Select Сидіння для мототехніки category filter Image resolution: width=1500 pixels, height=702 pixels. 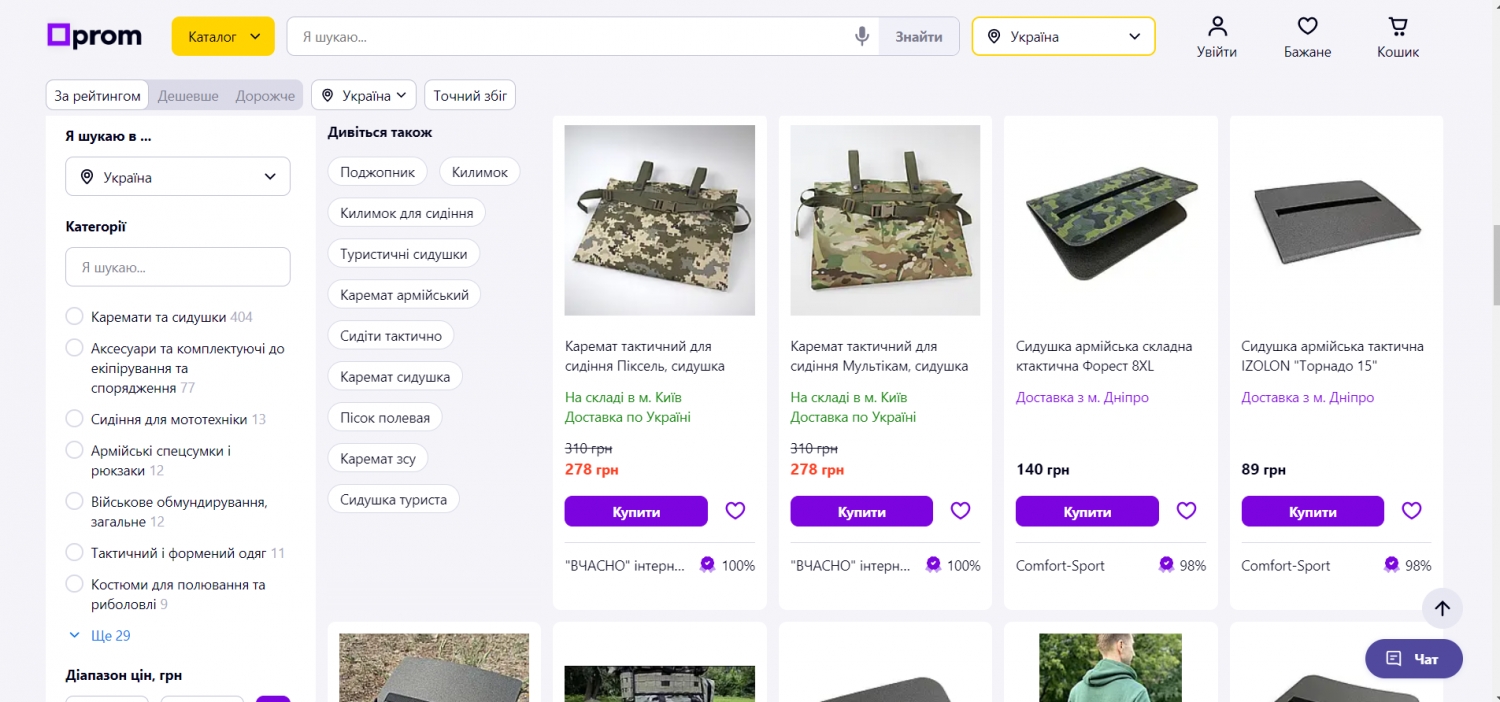coord(74,419)
